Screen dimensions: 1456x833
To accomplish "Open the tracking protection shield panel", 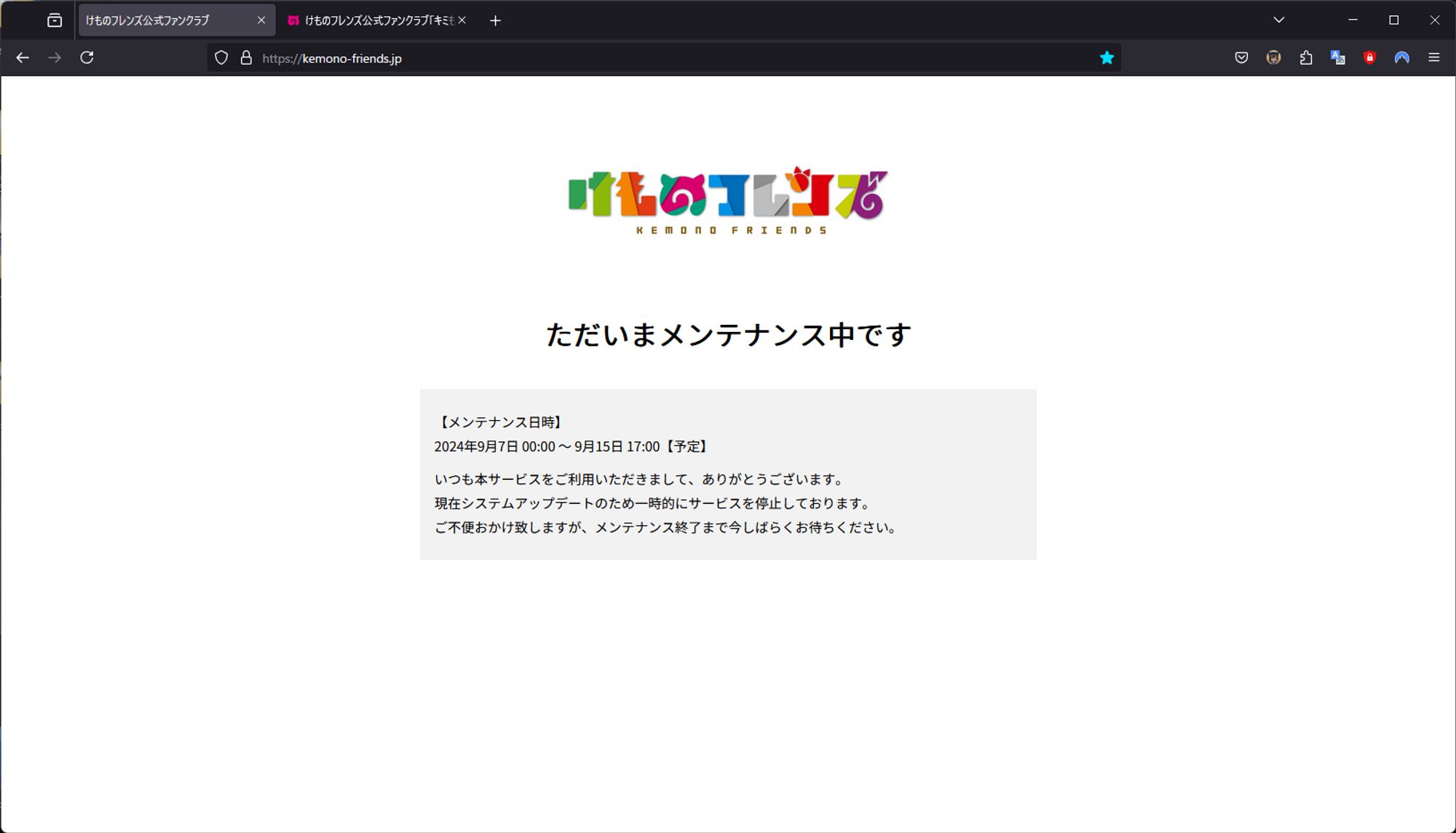I will pyautogui.click(x=221, y=58).
